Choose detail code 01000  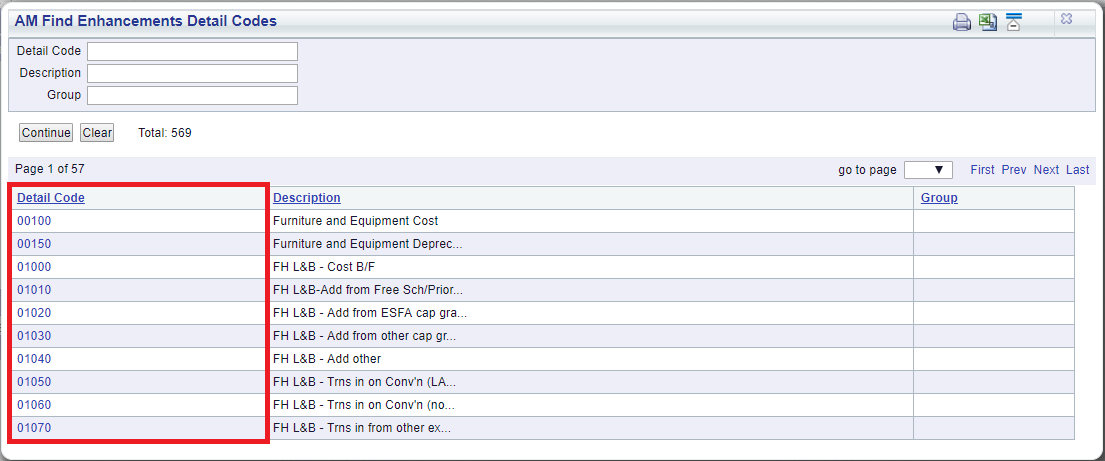click(x=35, y=267)
